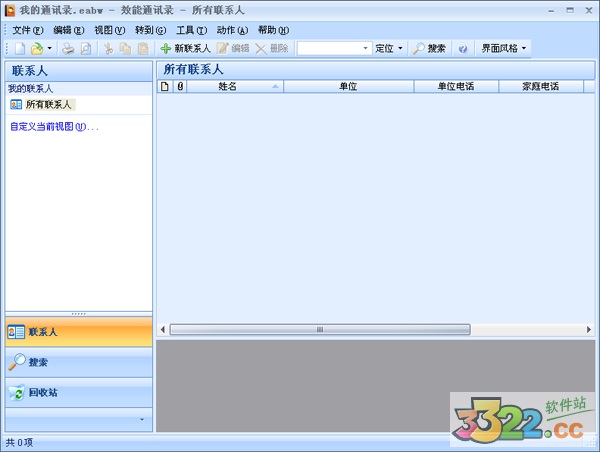Open the 视图(V) menu
Viewport: 600px width, 452px height.
(109, 30)
